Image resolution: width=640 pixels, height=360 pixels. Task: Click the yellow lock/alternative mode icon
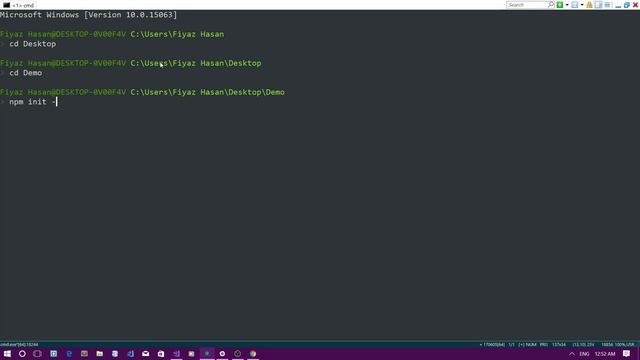(589, 5)
